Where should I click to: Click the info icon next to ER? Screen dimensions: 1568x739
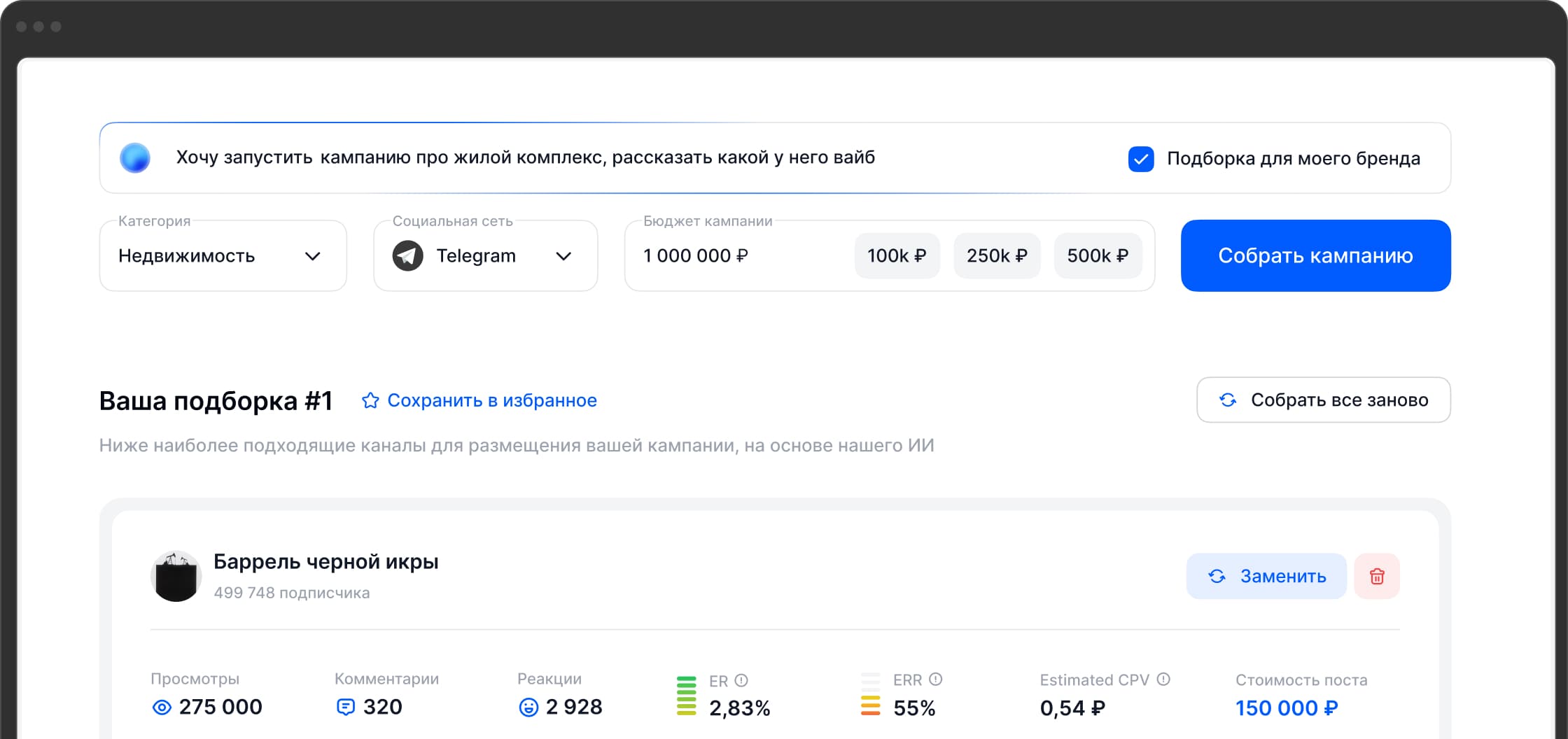(742, 680)
